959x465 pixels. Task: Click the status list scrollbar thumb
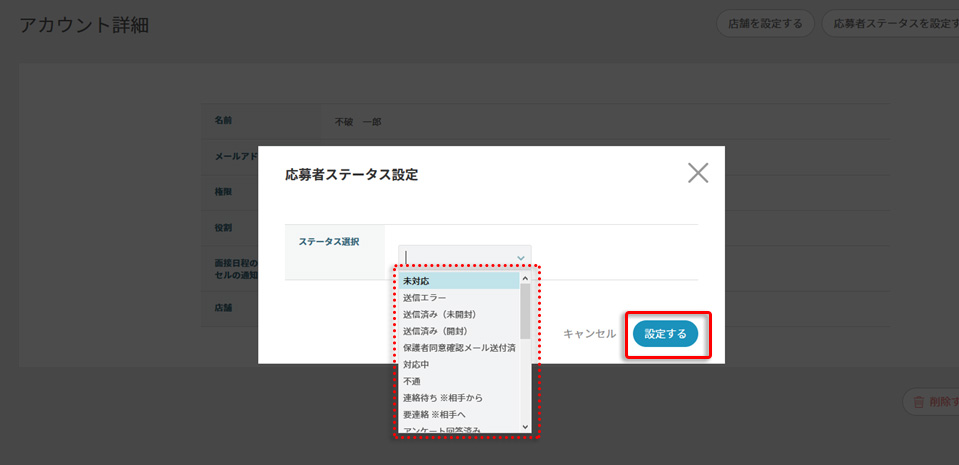point(526,312)
